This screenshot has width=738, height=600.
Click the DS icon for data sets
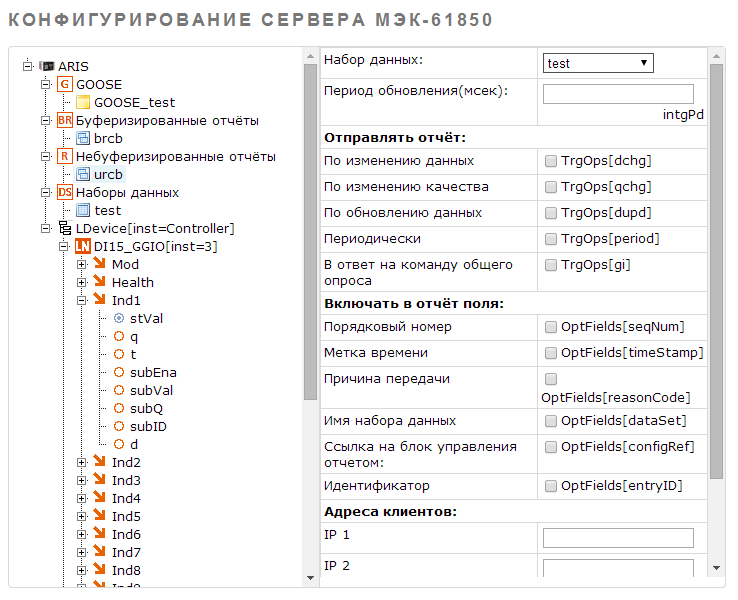[64, 192]
